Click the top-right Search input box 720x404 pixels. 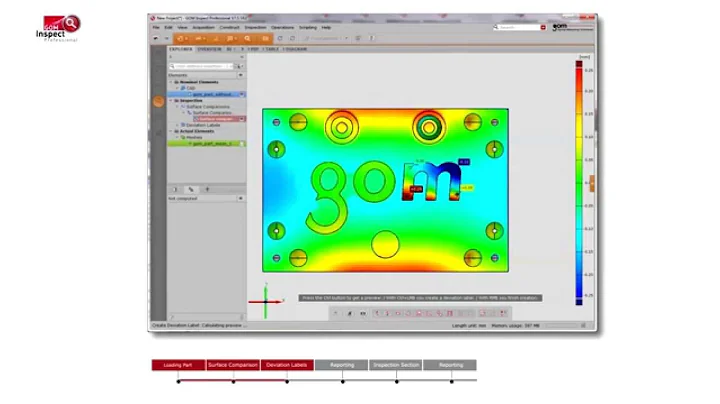click(517, 28)
